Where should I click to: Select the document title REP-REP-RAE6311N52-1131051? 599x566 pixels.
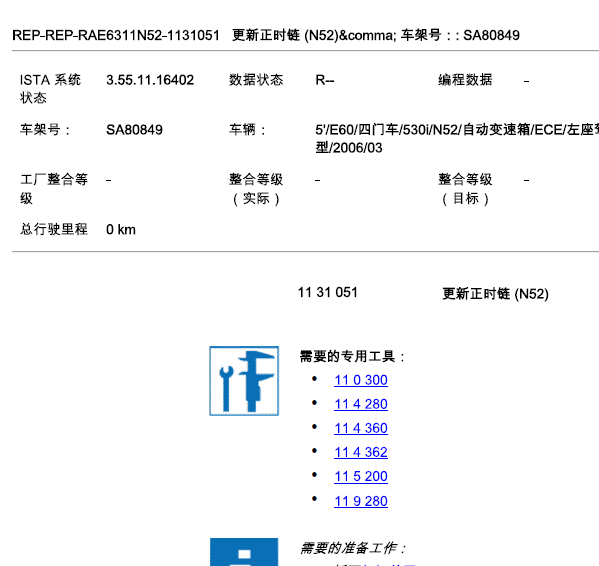click(x=116, y=36)
